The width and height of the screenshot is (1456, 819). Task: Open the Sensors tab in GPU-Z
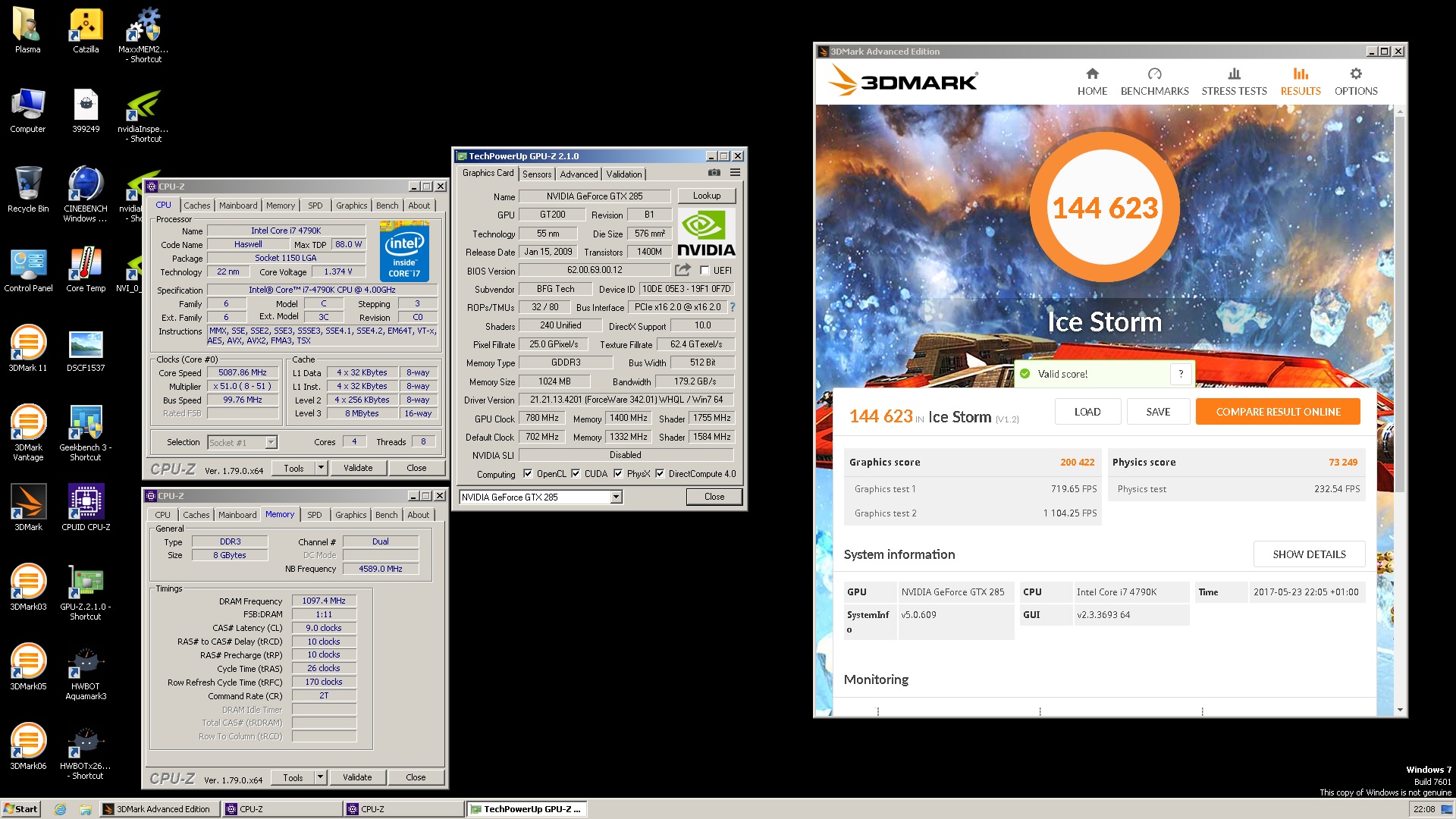tap(537, 174)
